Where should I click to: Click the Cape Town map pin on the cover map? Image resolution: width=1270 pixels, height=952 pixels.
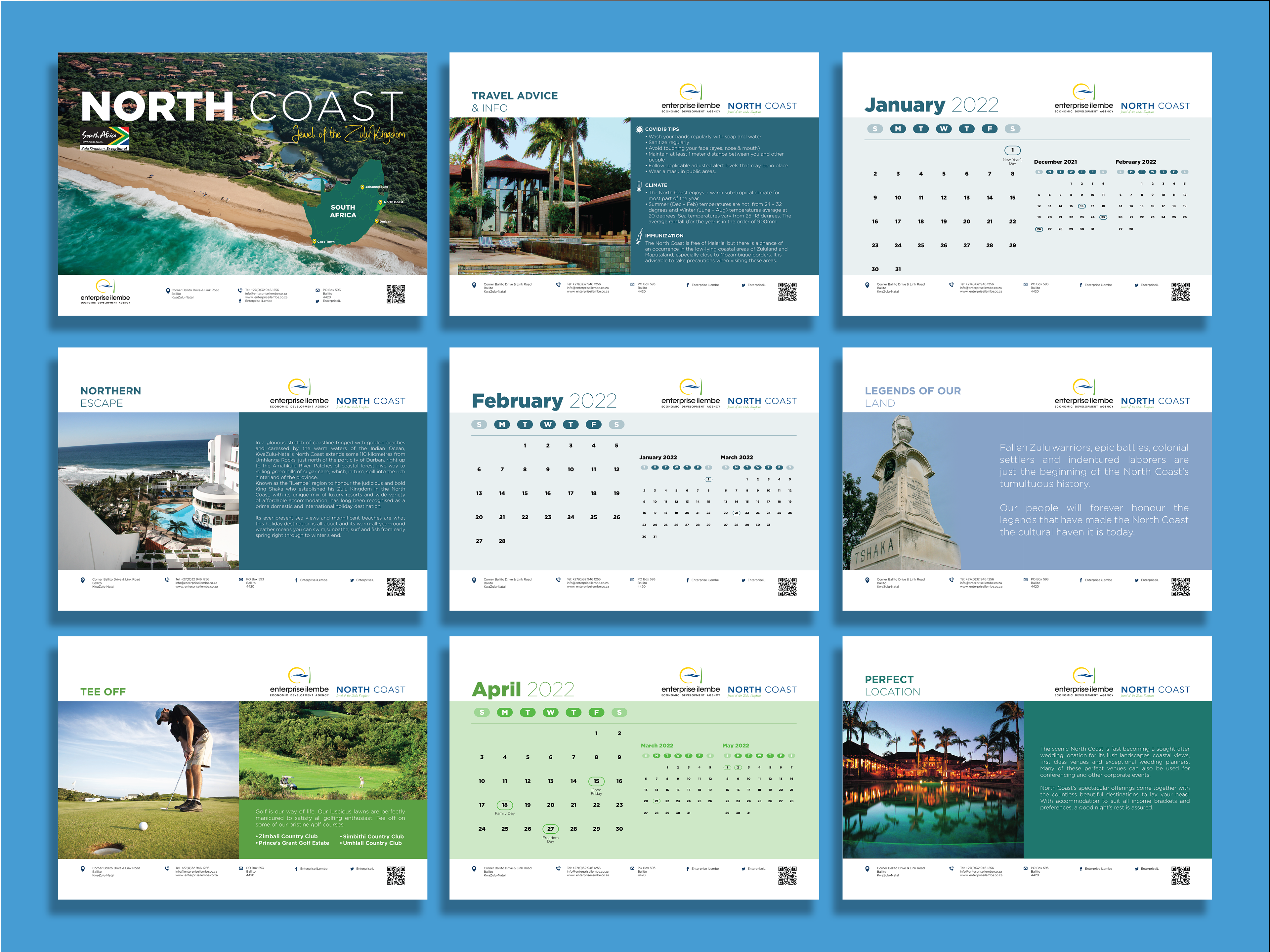coord(314,241)
